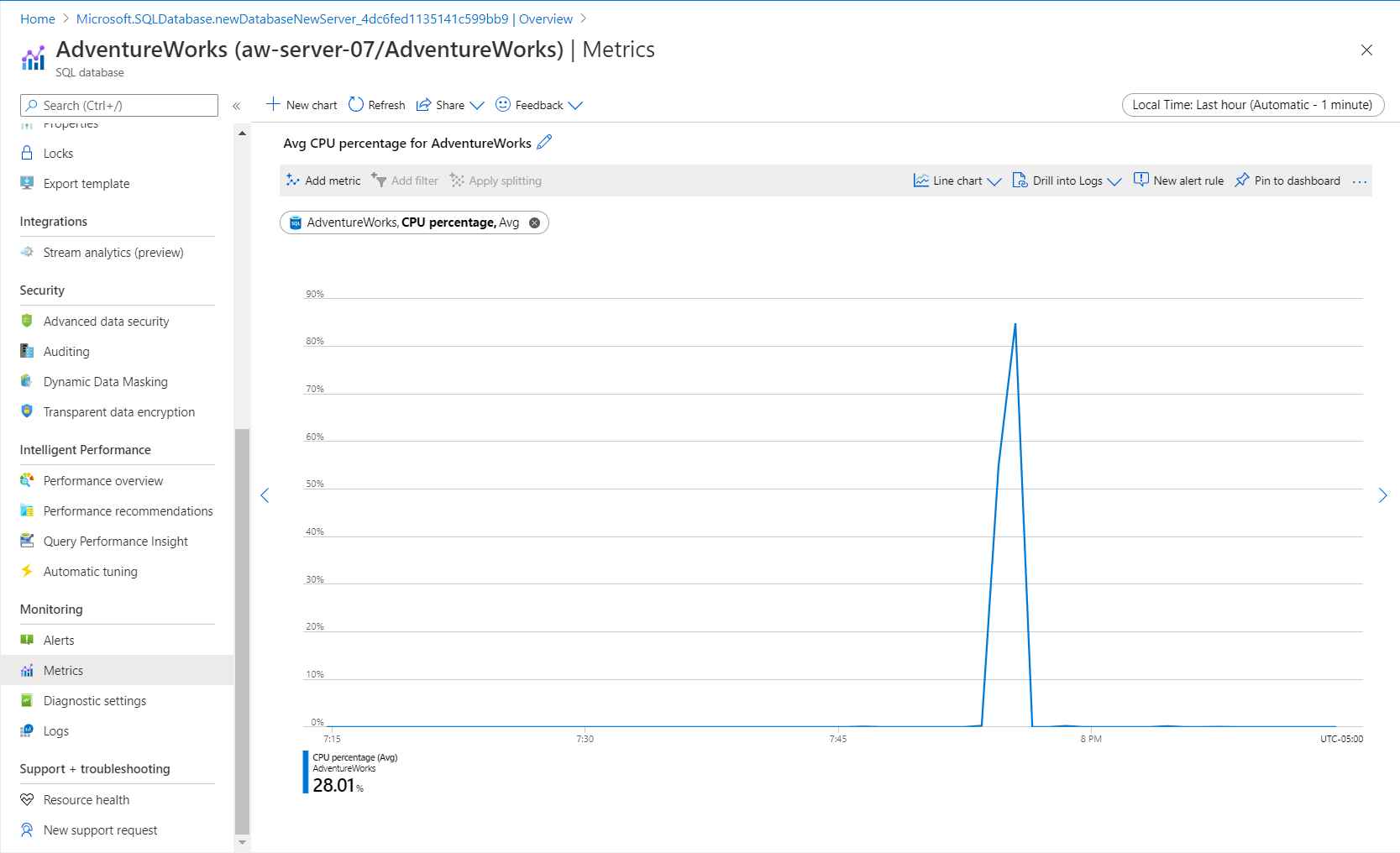Click the Refresh icon in toolbar
The image size is (1400, 853).
pyautogui.click(x=356, y=104)
